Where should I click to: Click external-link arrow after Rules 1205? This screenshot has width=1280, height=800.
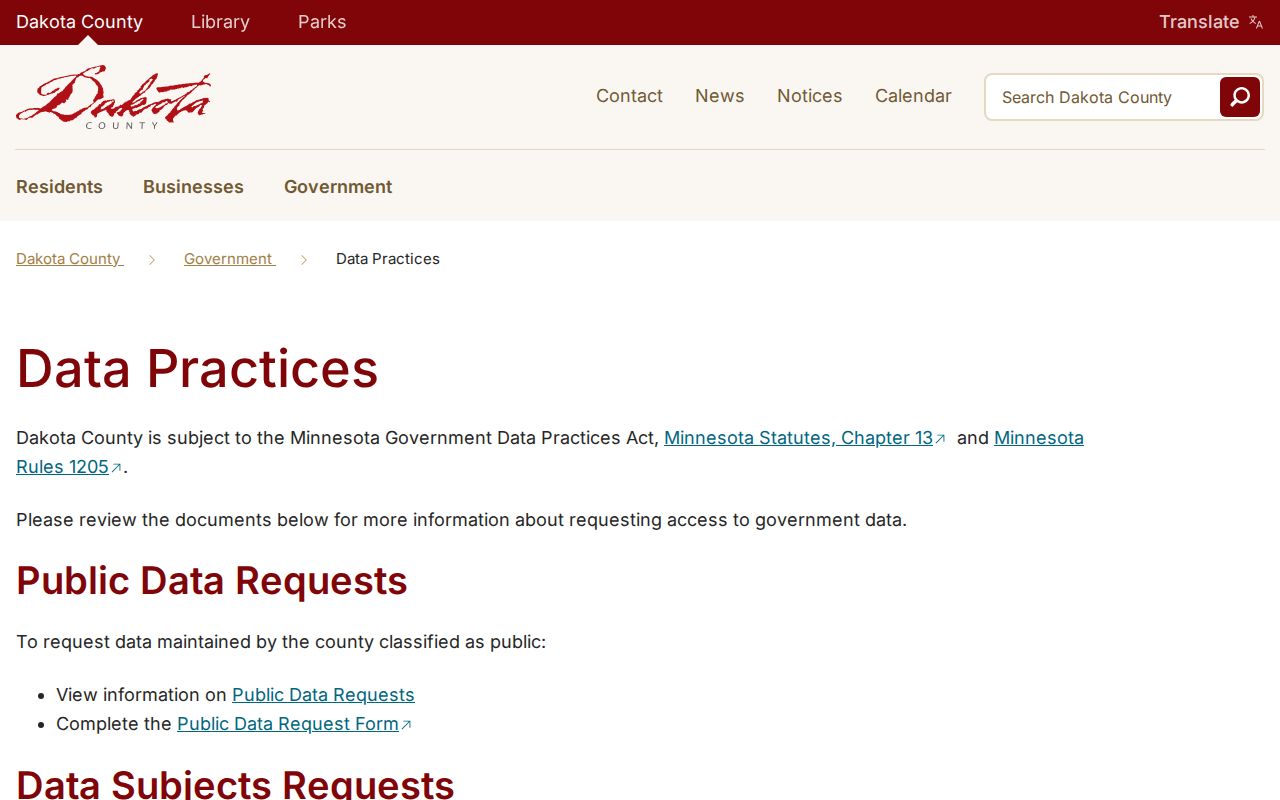coord(116,468)
